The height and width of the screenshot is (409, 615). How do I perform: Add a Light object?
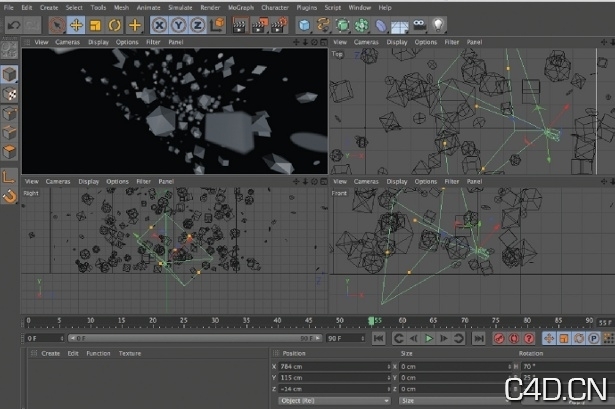pos(438,25)
